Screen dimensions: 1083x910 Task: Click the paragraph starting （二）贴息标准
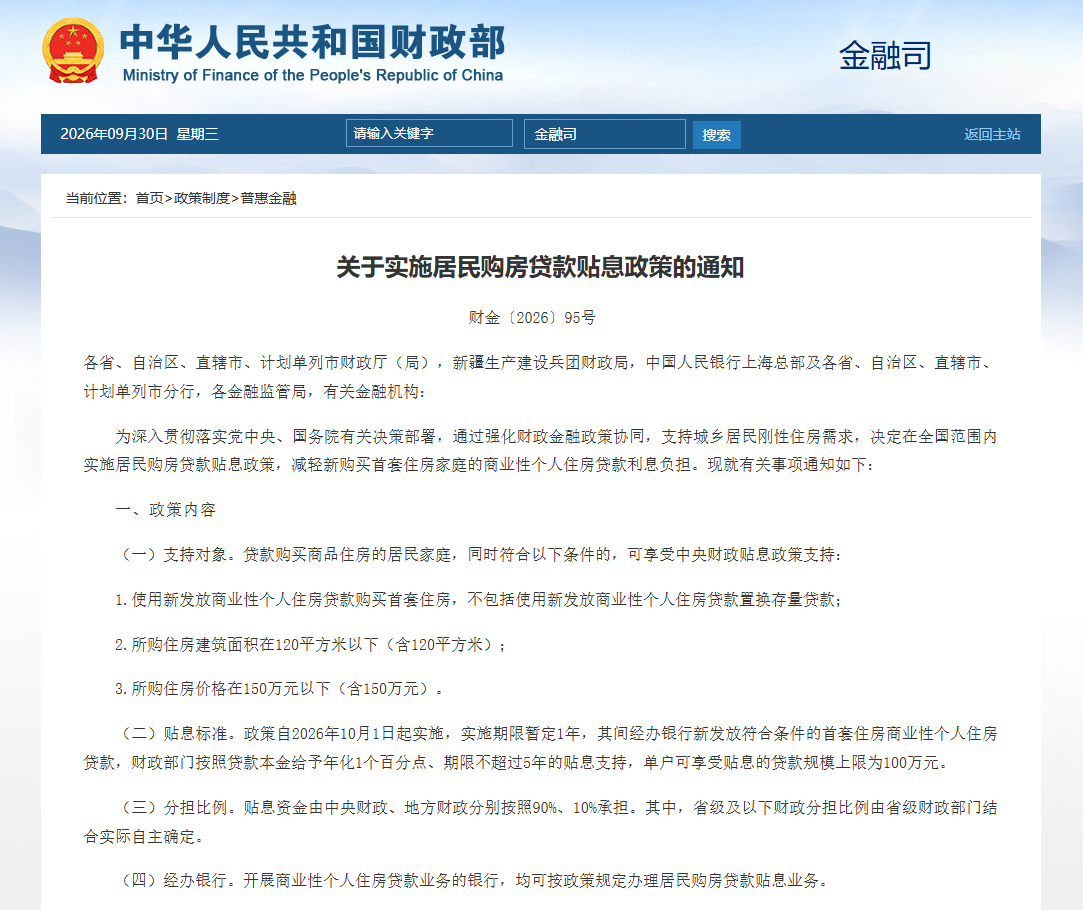(x=541, y=748)
